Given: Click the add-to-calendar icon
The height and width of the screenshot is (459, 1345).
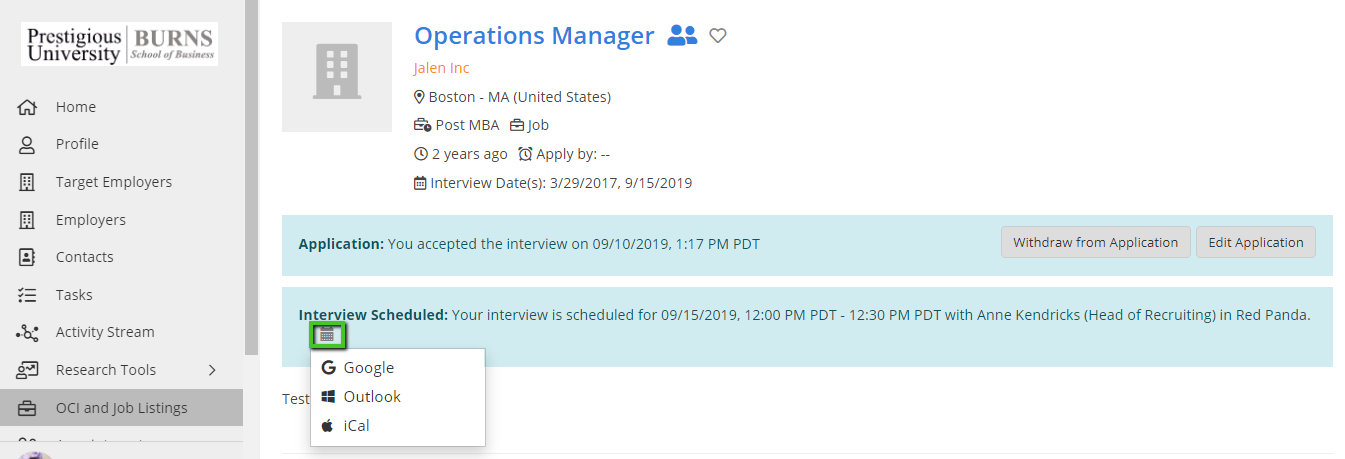Looking at the screenshot, I should pos(327,335).
